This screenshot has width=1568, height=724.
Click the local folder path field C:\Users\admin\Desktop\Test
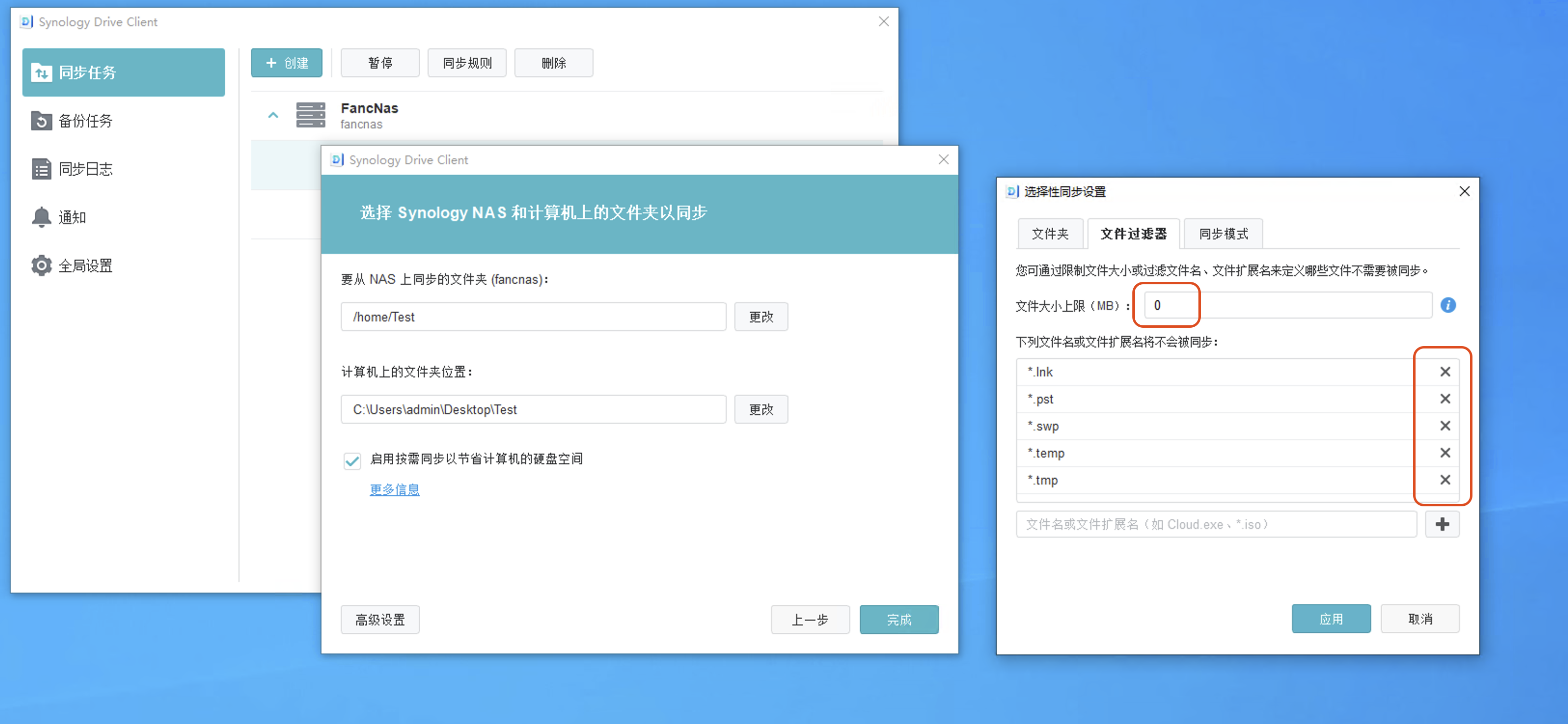coord(534,409)
